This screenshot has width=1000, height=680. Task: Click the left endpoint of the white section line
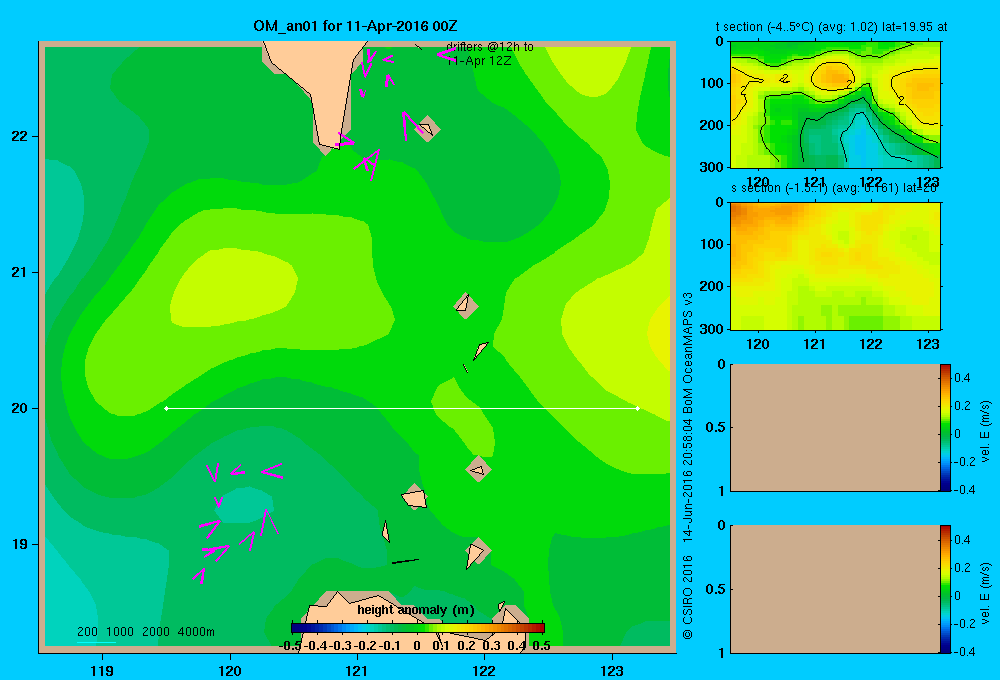tap(166, 408)
